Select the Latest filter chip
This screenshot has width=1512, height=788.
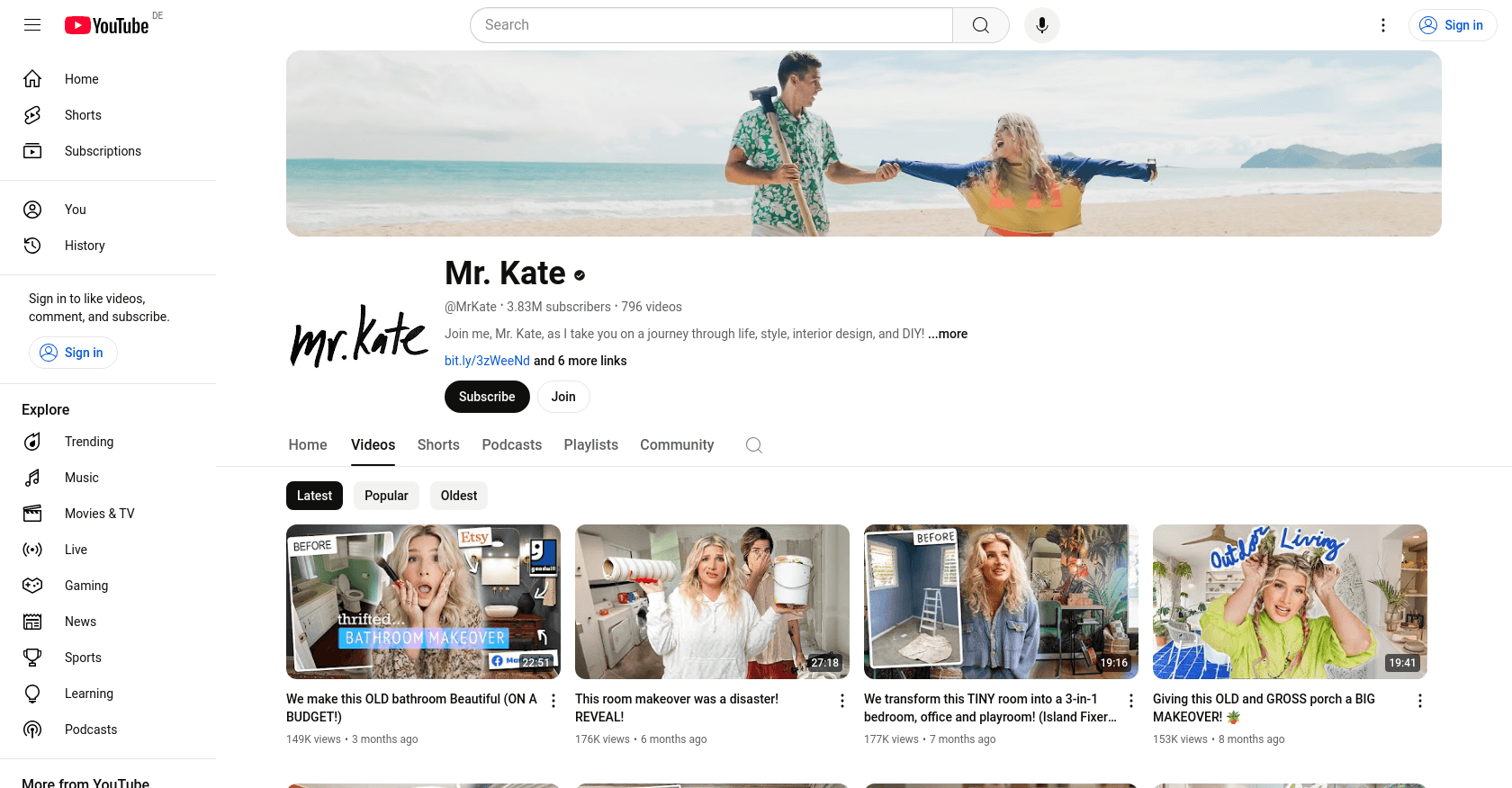314,496
